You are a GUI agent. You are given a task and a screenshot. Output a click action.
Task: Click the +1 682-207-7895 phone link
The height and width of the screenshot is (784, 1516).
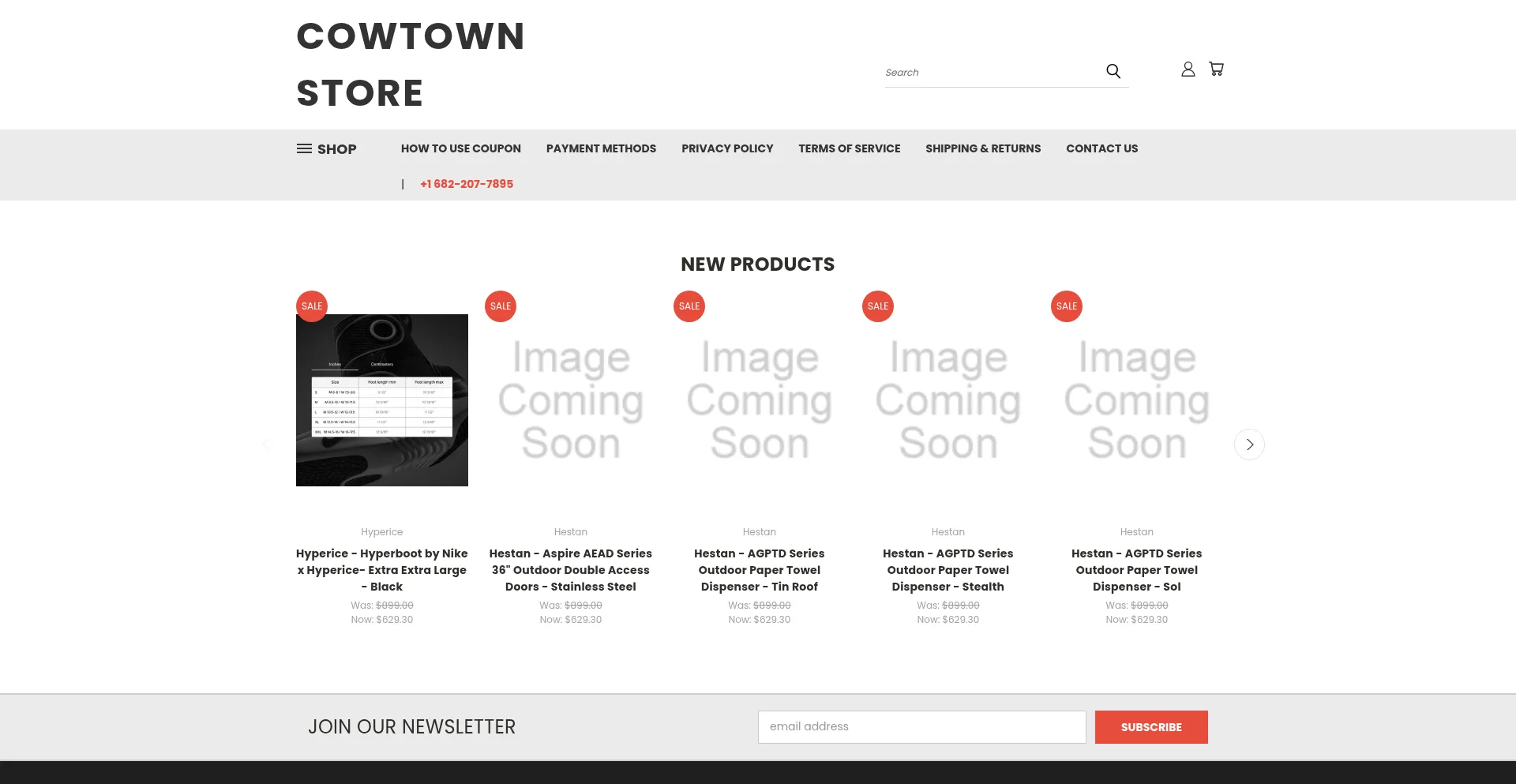point(466,184)
